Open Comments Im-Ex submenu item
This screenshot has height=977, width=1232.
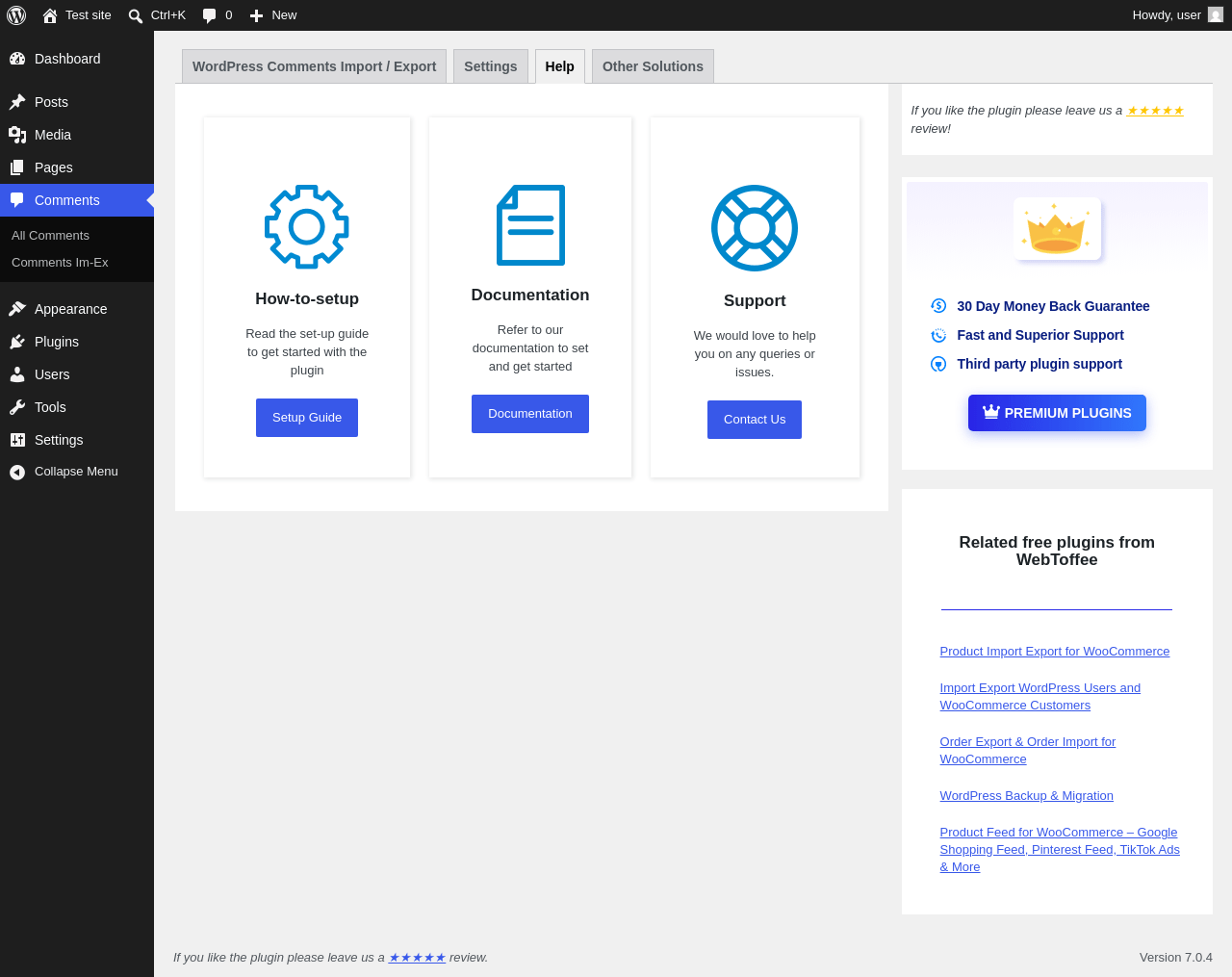coord(60,263)
